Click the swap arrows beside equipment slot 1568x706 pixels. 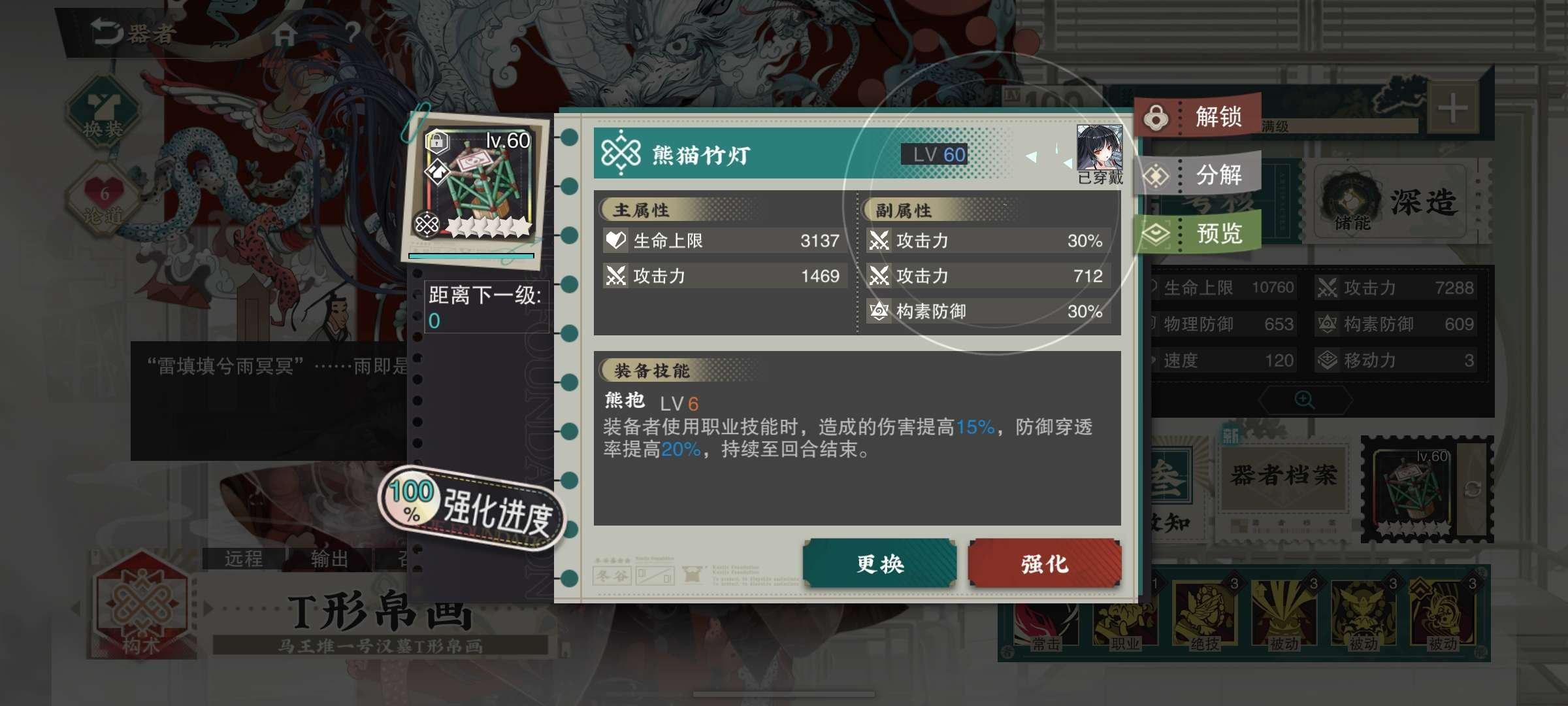click(x=1473, y=489)
